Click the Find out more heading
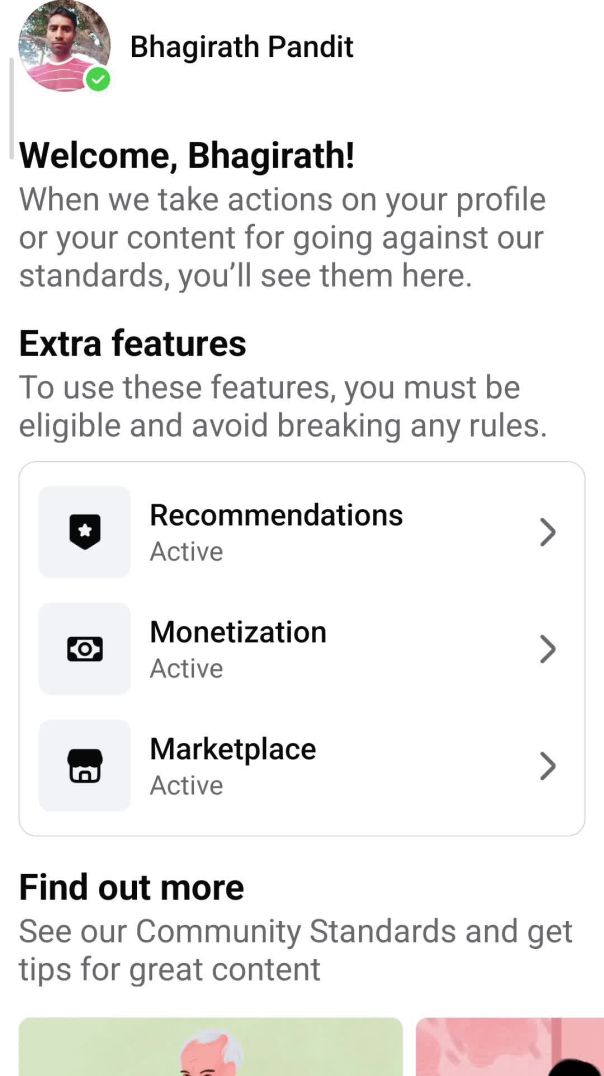This screenshot has width=604, height=1076. pos(132,887)
